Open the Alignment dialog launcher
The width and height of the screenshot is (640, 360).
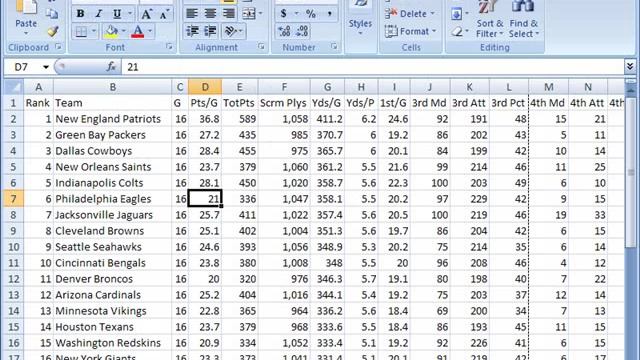[261, 47]
